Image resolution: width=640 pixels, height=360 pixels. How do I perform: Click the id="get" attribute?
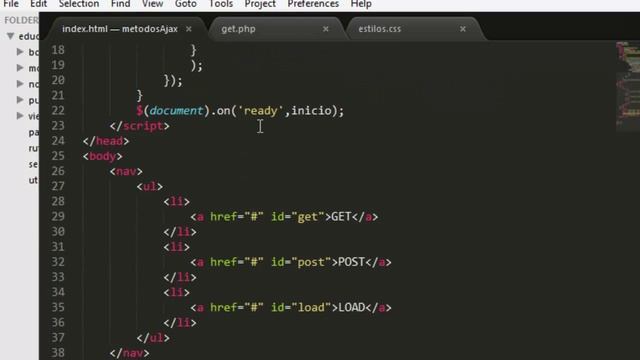point(298,217)
